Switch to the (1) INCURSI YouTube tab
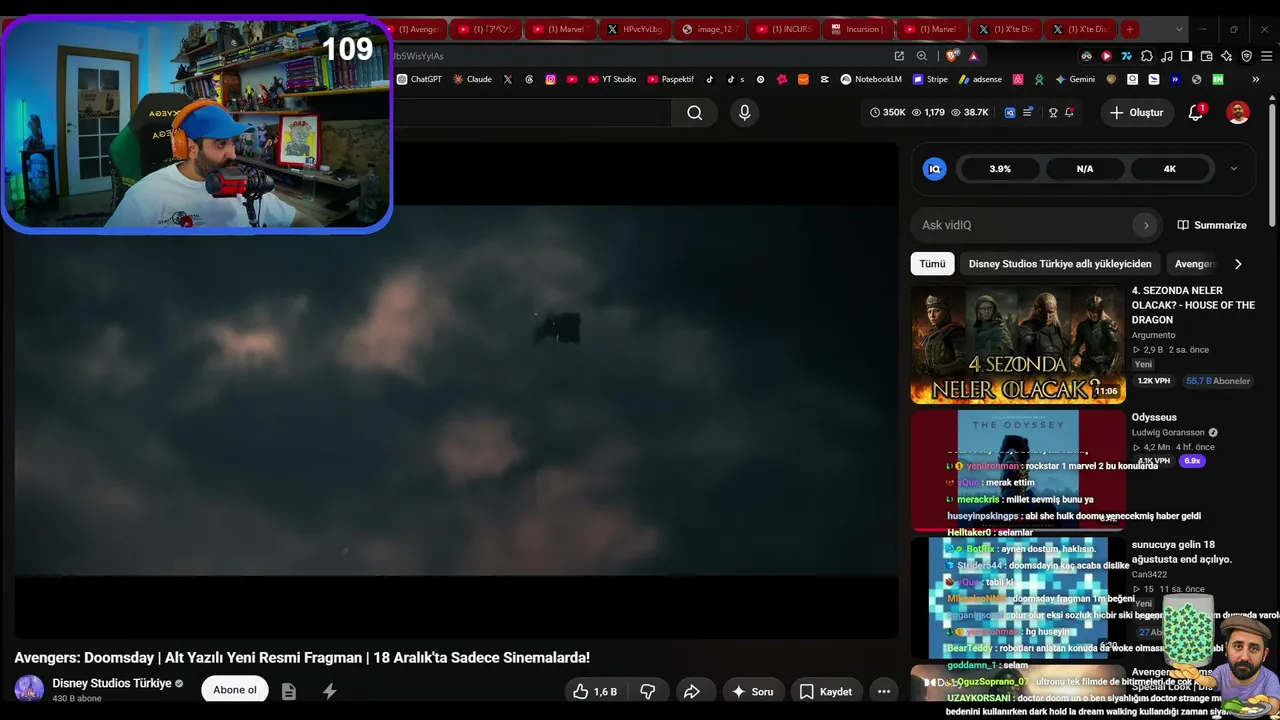The image size is (1280, 720). (783, 29)
